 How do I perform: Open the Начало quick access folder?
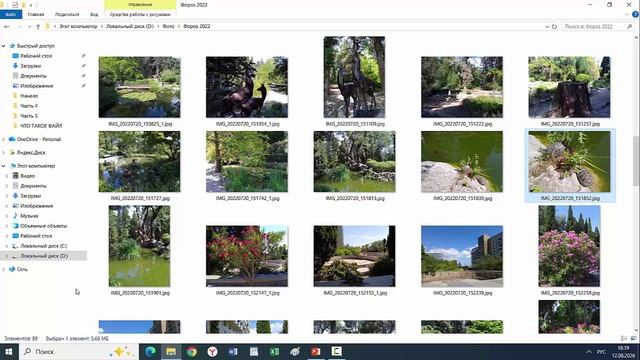[29, 96]
